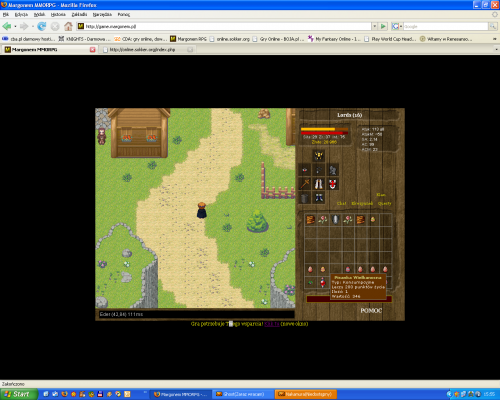The height and width of the screenshot is (400, 500).
Task: Show more bookmarks with the overflow chevron
Action: pyautogui.click(x=495, y=39)
